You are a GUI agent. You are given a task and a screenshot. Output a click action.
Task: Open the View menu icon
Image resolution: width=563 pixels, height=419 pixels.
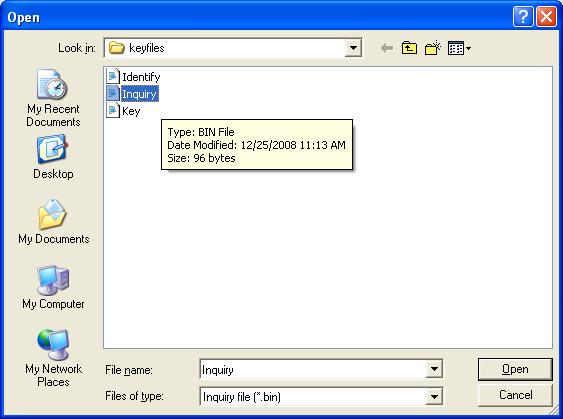click(x=460, y=48)
